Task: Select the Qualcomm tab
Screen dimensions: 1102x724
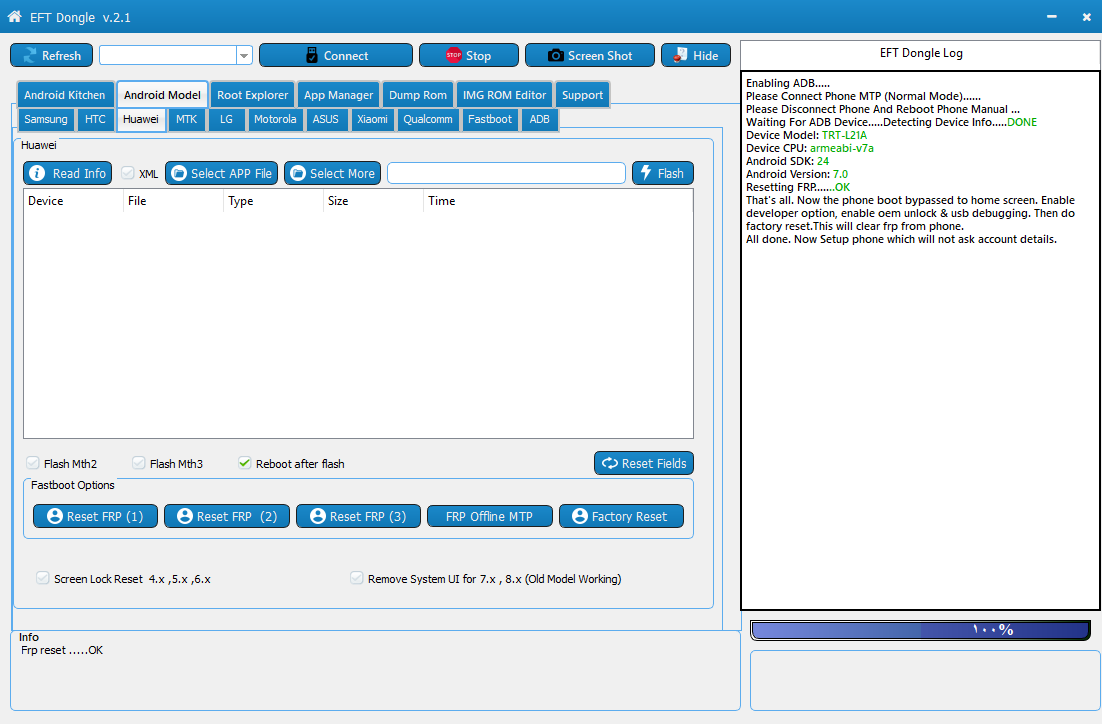Action: [427, 119]
